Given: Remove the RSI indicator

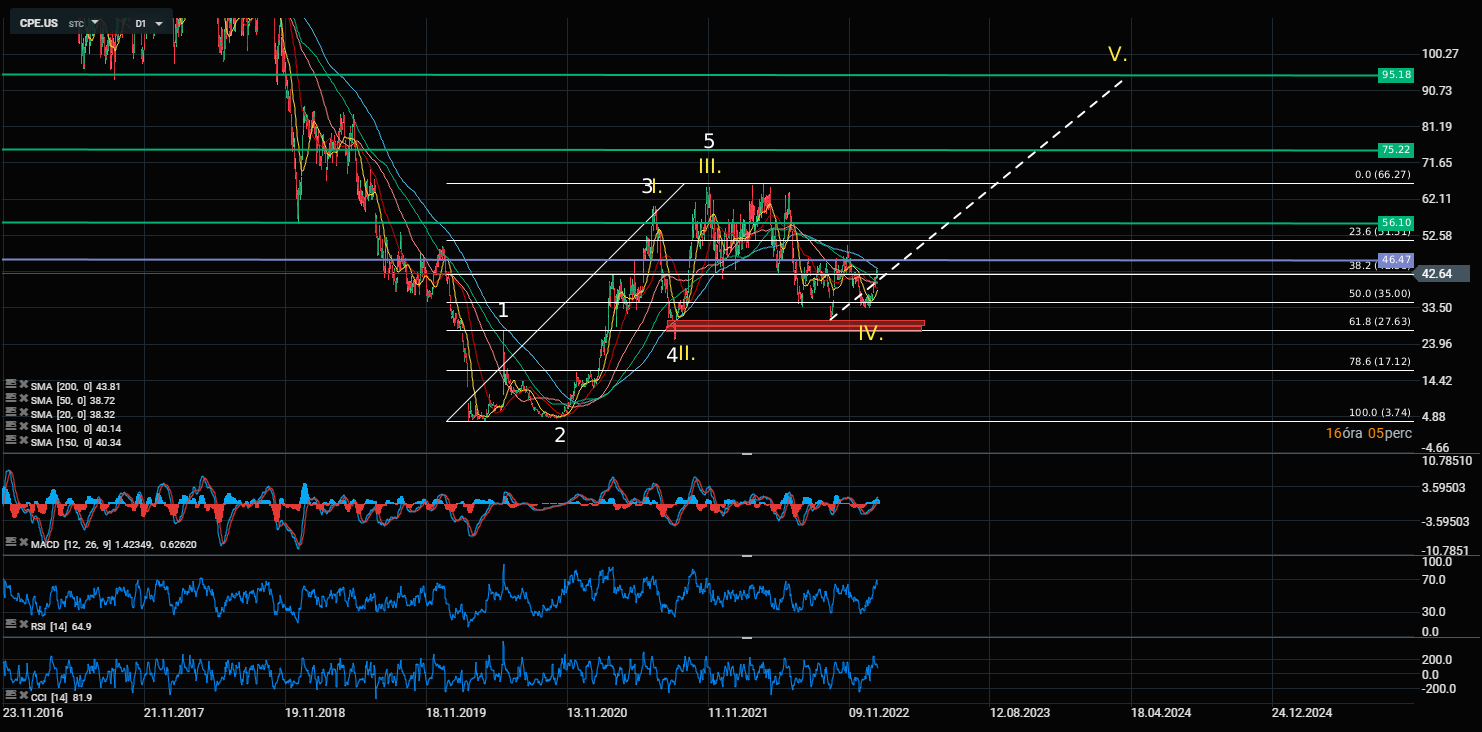Looking at the screenshot, I should [22, 624].
